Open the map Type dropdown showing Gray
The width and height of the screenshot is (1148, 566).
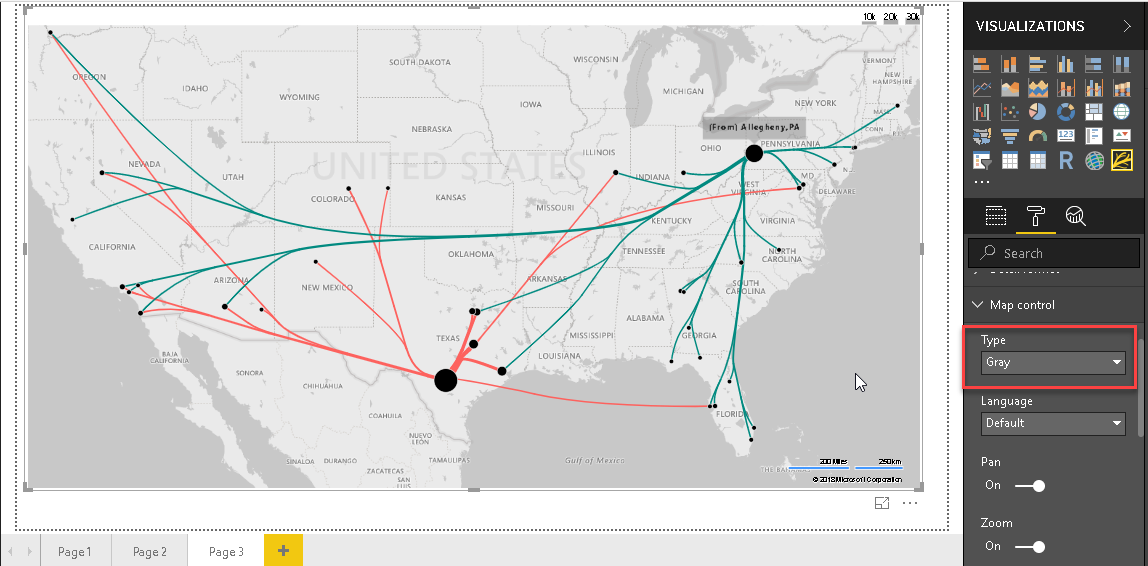point(1053,363)
